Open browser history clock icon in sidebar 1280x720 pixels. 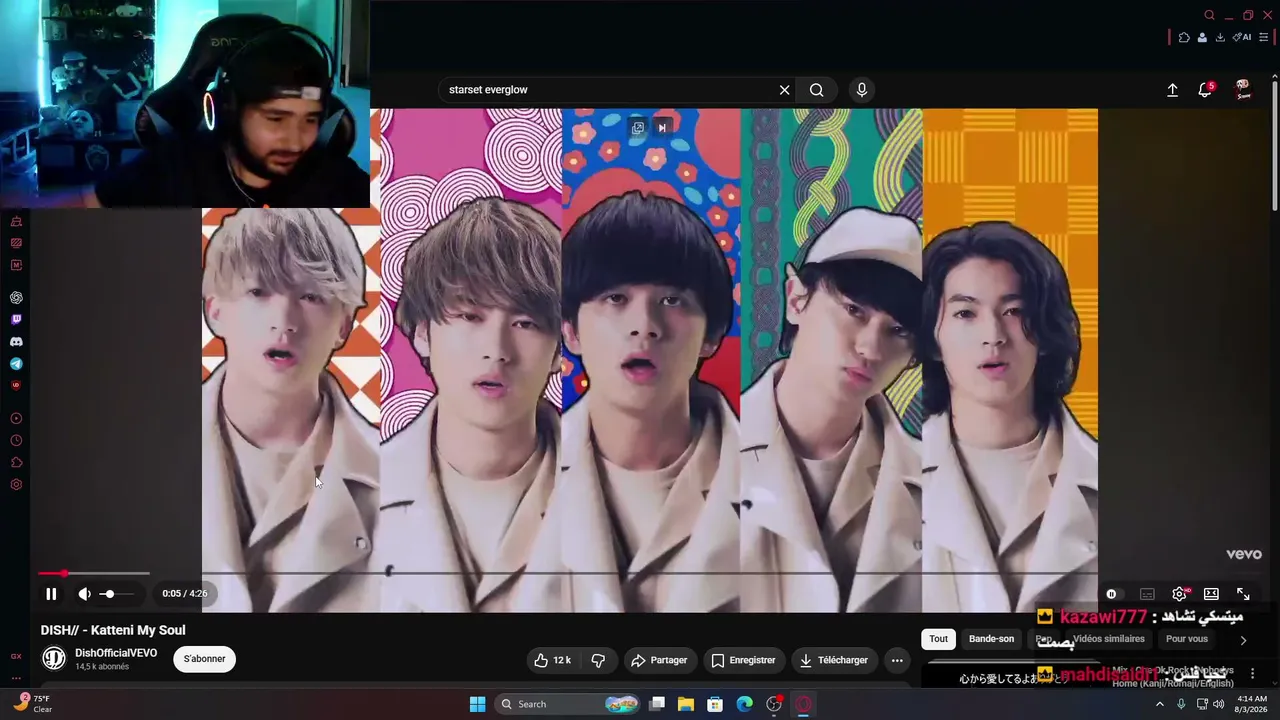coord(16,441)
